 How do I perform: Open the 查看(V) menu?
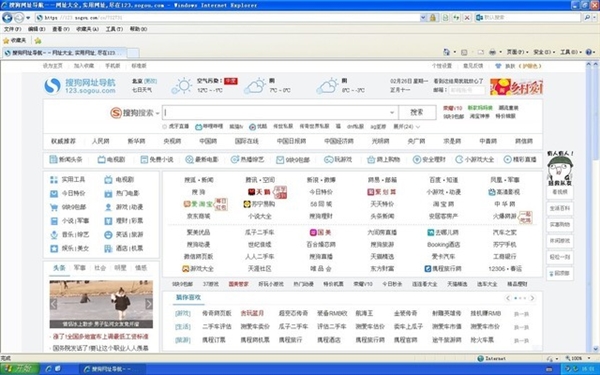pos(61,29)
